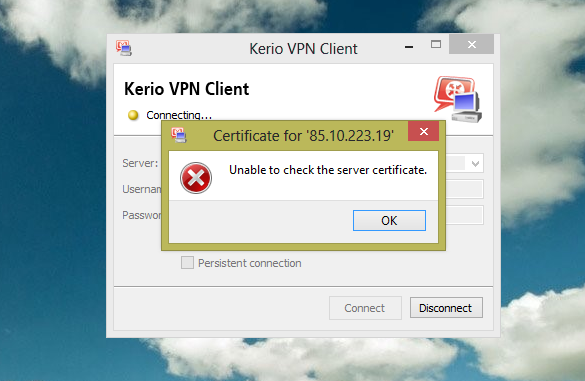Maximize the Kerio VPN Client window
This screenshot has height=381, width=585.
tap(435, 44)
